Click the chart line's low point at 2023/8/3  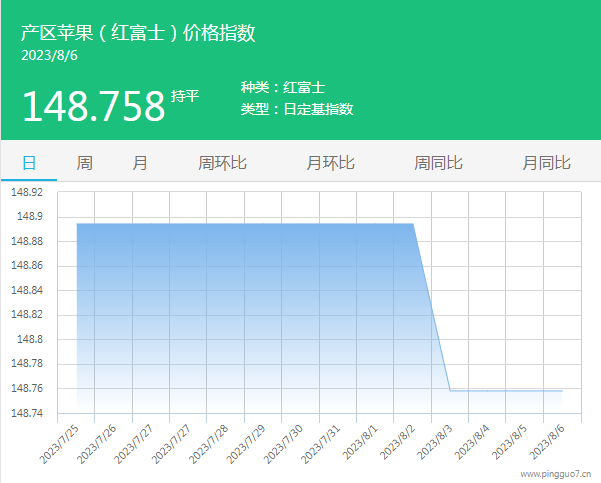pos(450,390)
